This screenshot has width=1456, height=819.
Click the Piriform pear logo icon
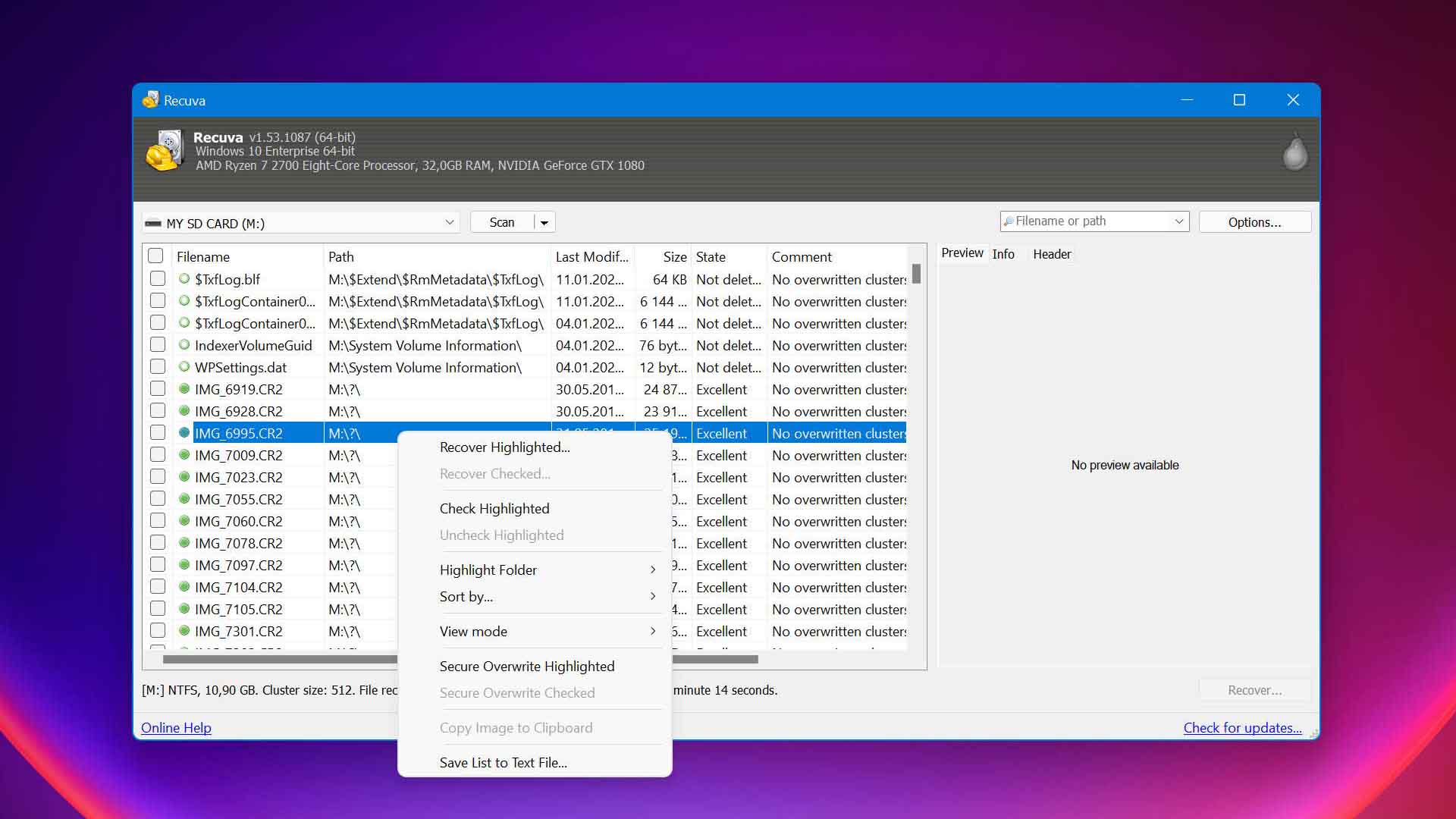click(x=1294, y=151)
